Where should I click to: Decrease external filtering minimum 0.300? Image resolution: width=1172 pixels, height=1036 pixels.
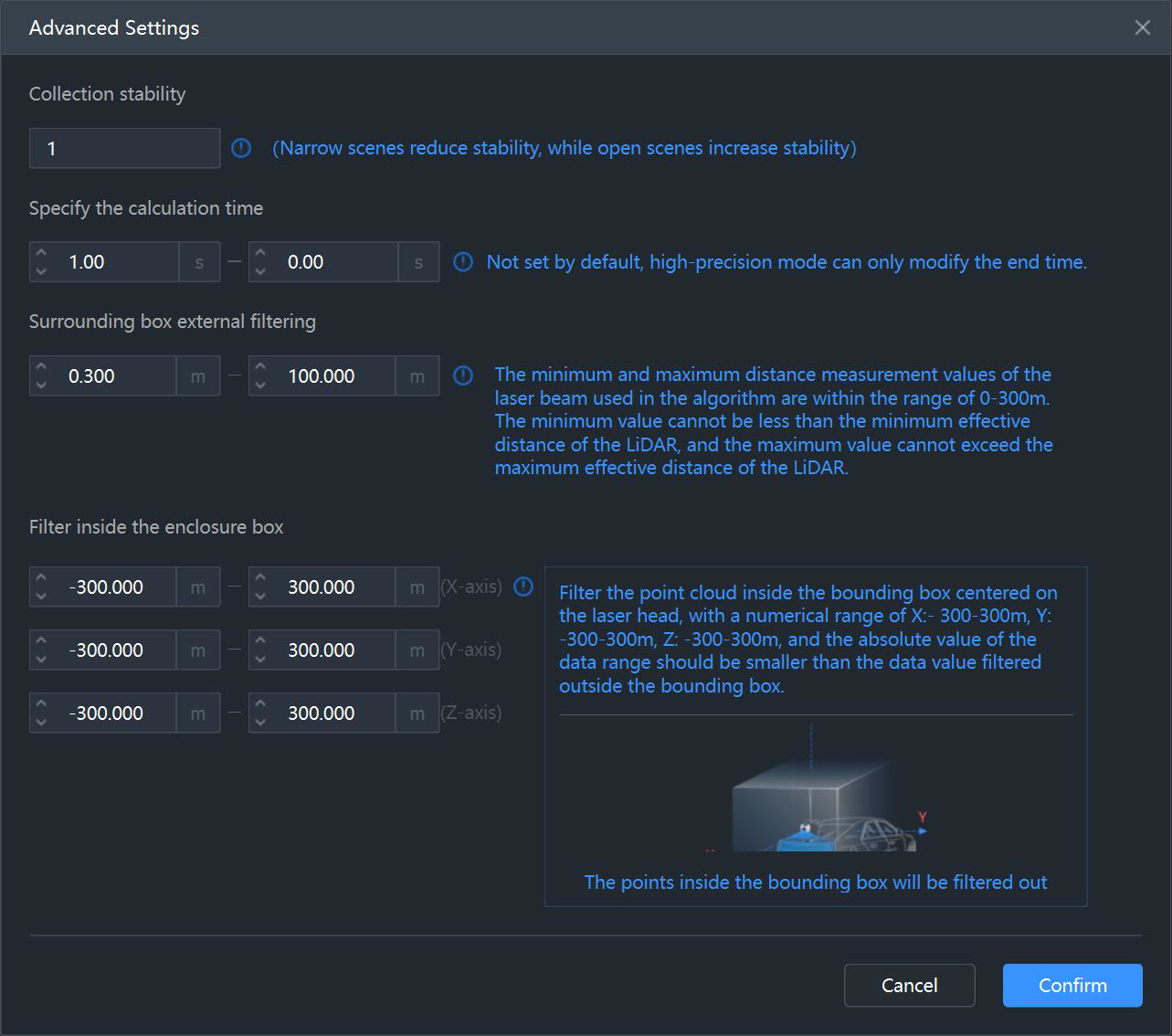(x=41, y=385)
